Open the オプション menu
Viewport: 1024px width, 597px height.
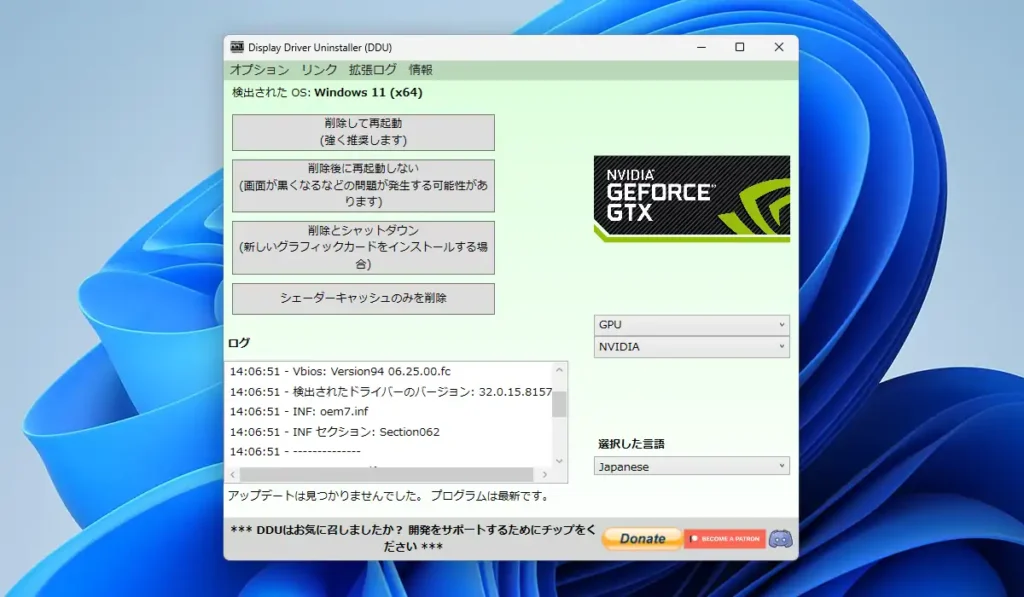[259, 70]
